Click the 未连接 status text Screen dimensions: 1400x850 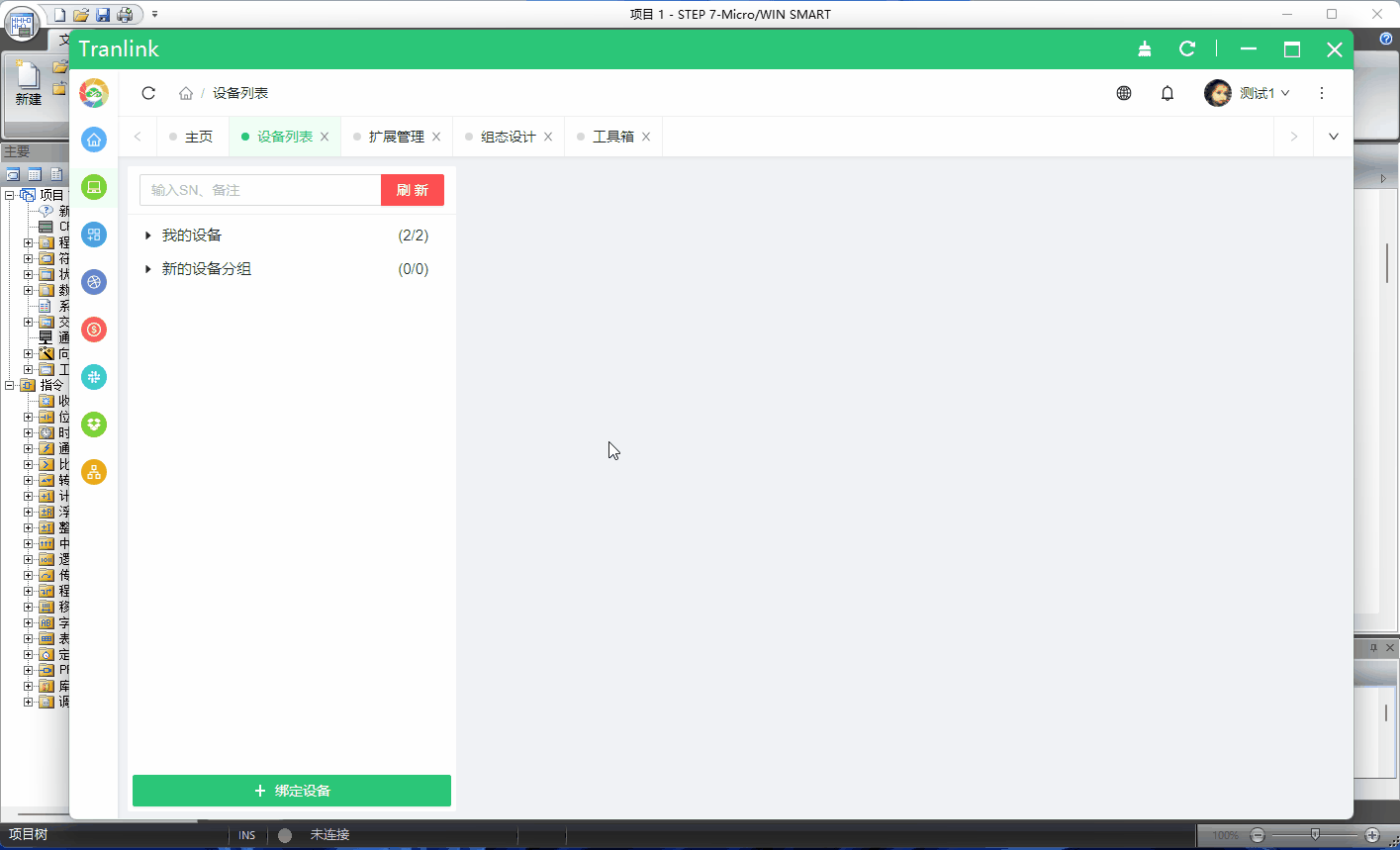click(329, 835)
